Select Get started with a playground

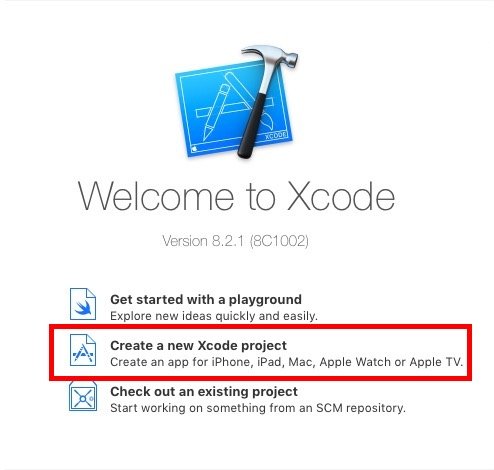(206, 299)
